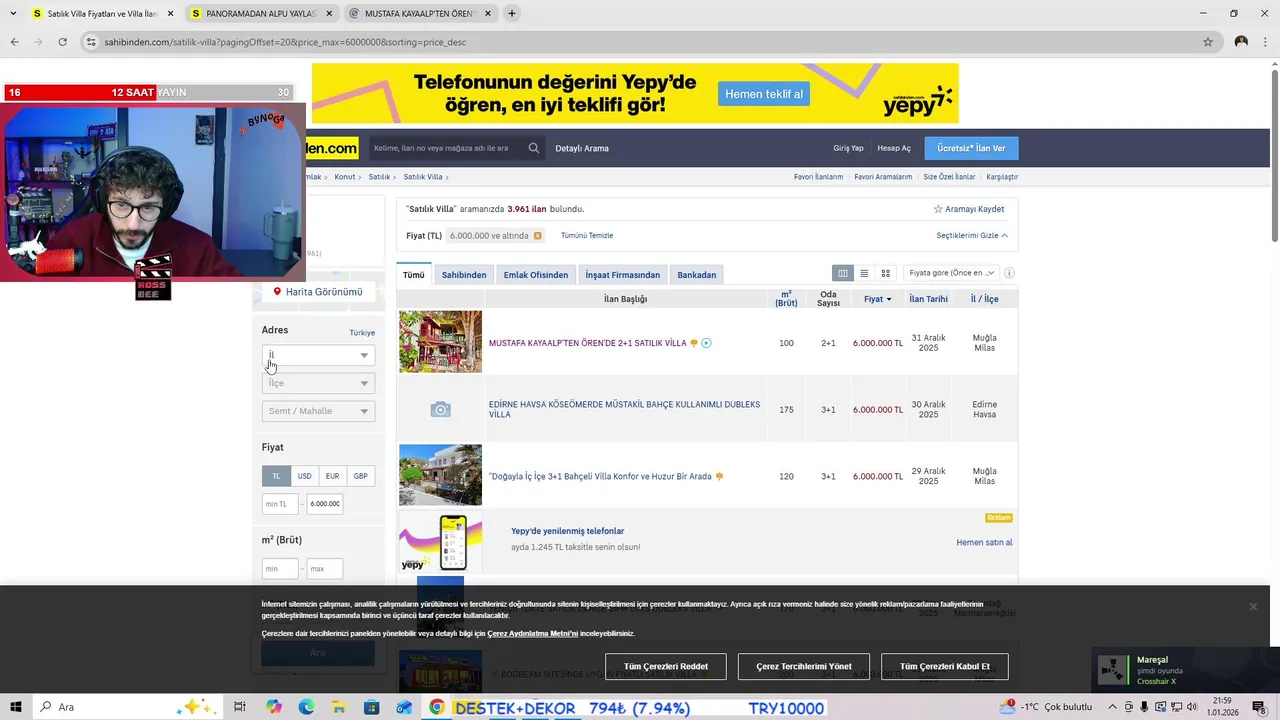Screen dimensions: 1280x720
Task: Open the İl (province) dropdown
Action: 318,355
